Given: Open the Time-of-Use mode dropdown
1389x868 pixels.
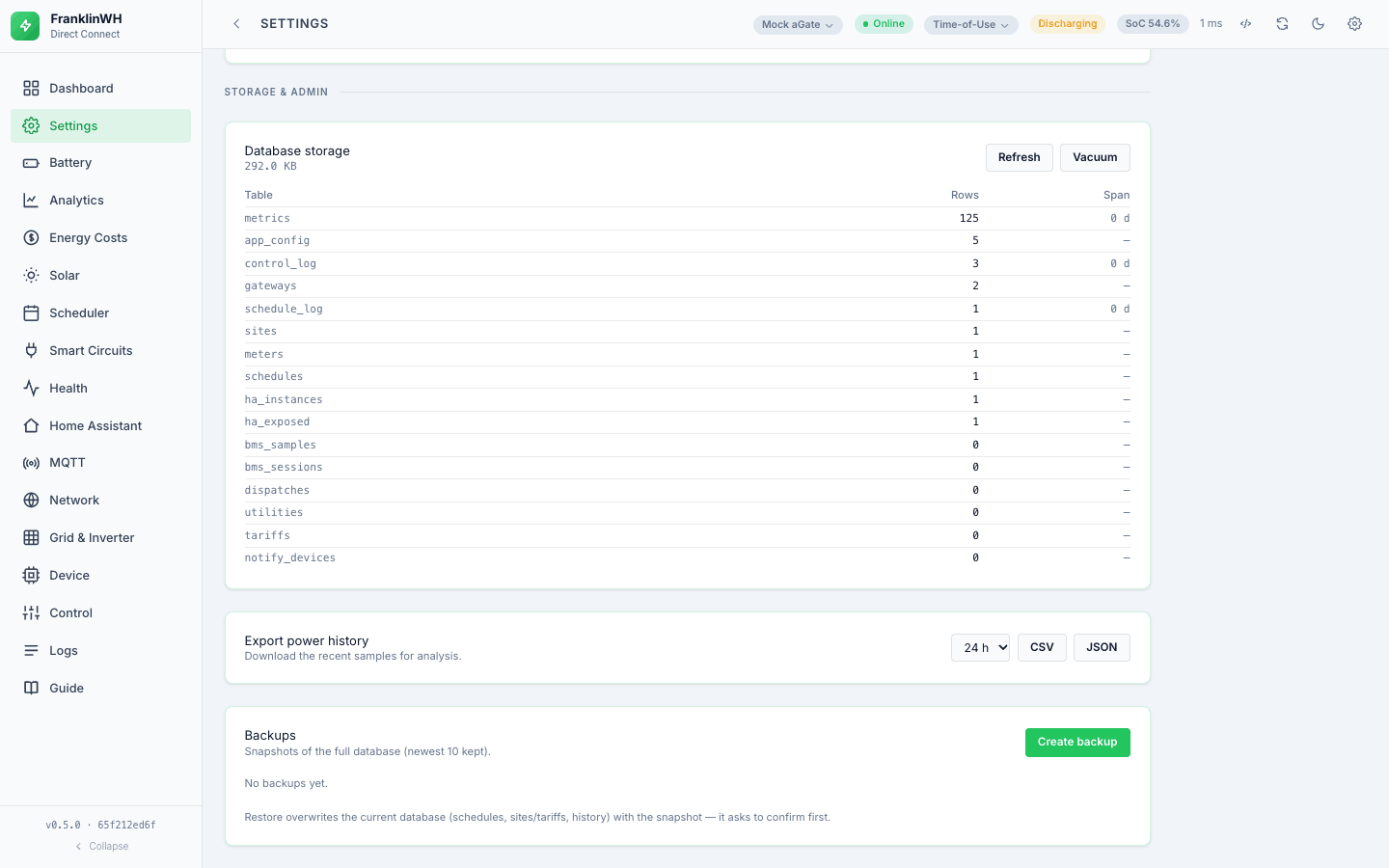Looking at the screenshot, I should click(x=970, y=25).
